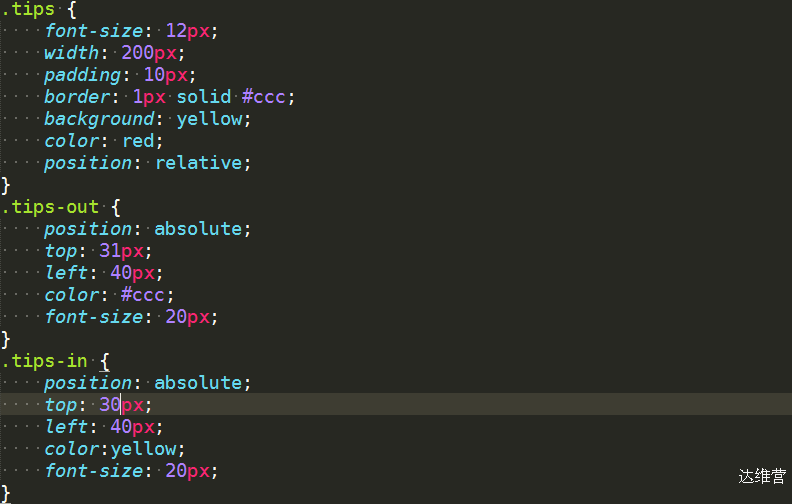Click the .tips-out selector name
Image resolution: width=792 pixels, height=504 pixels.
(x=50, y=207)
